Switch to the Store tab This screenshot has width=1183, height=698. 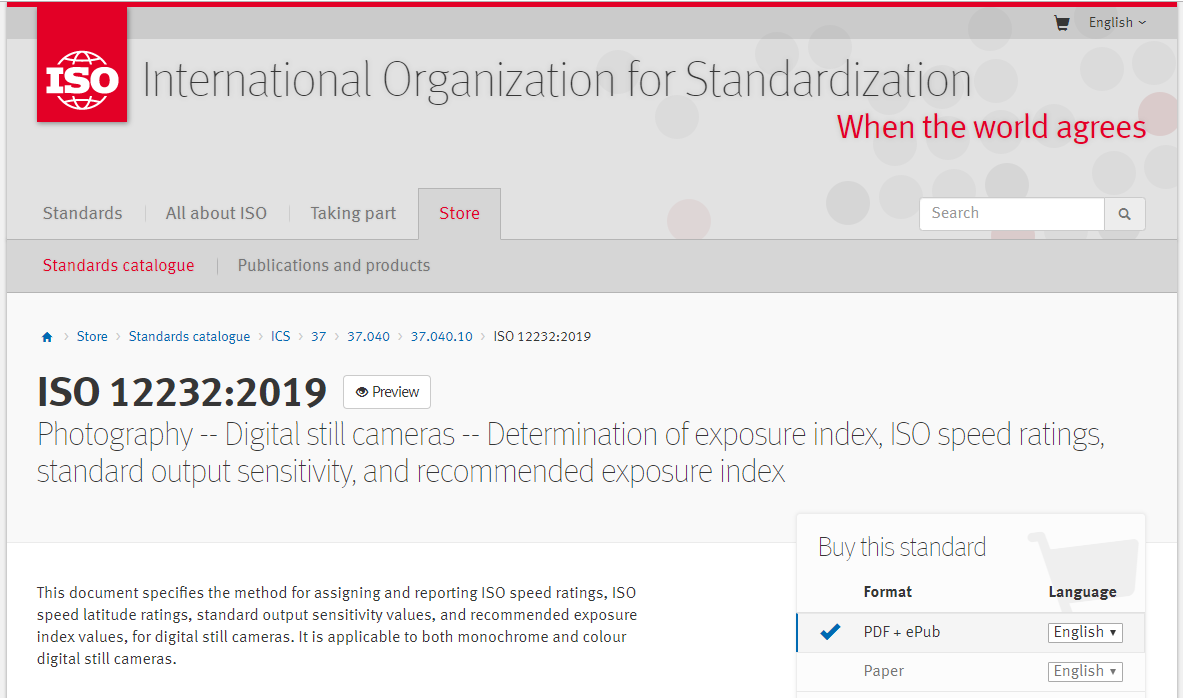[459, 214]
